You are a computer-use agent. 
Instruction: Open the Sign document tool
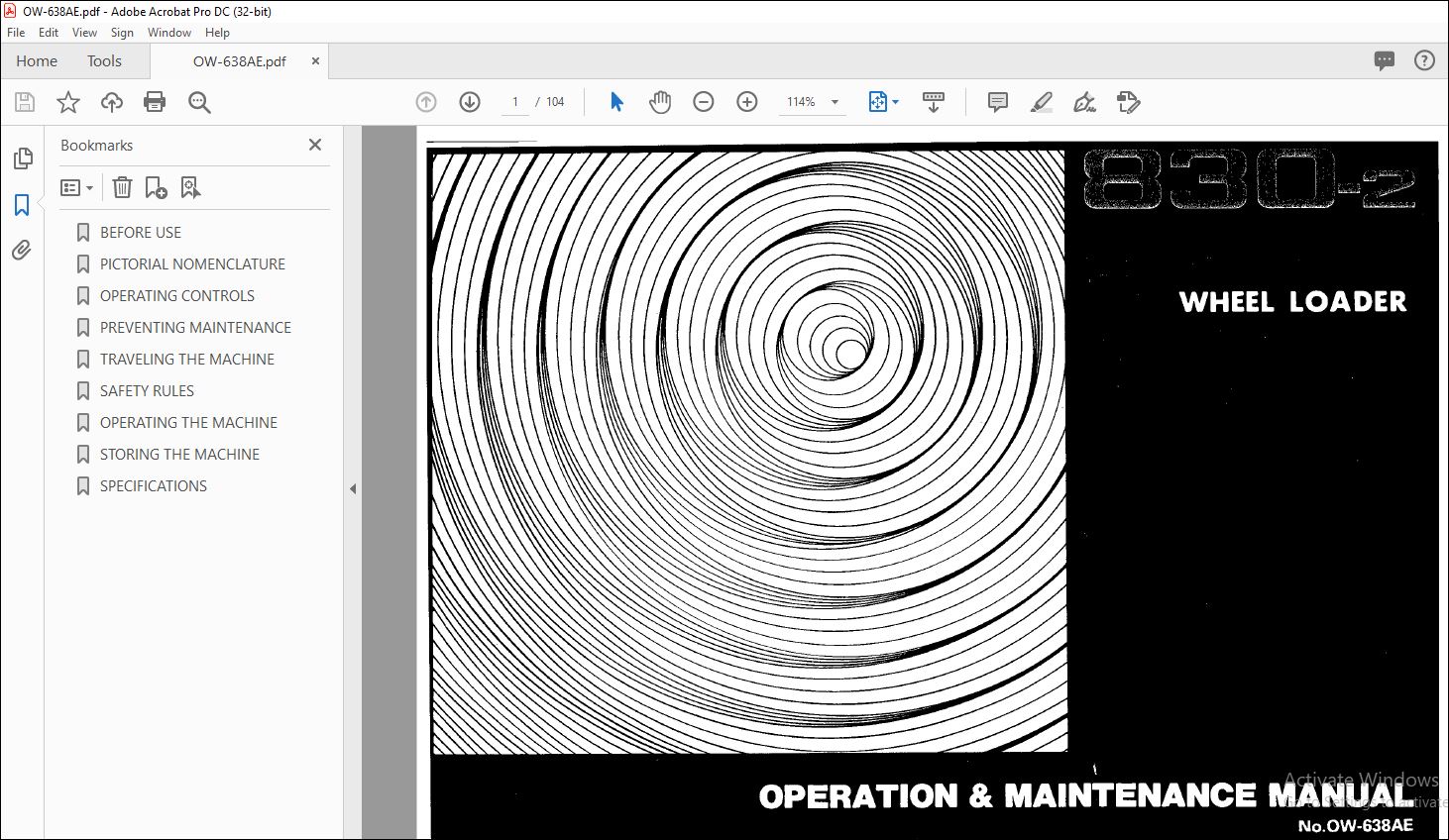1085,102
